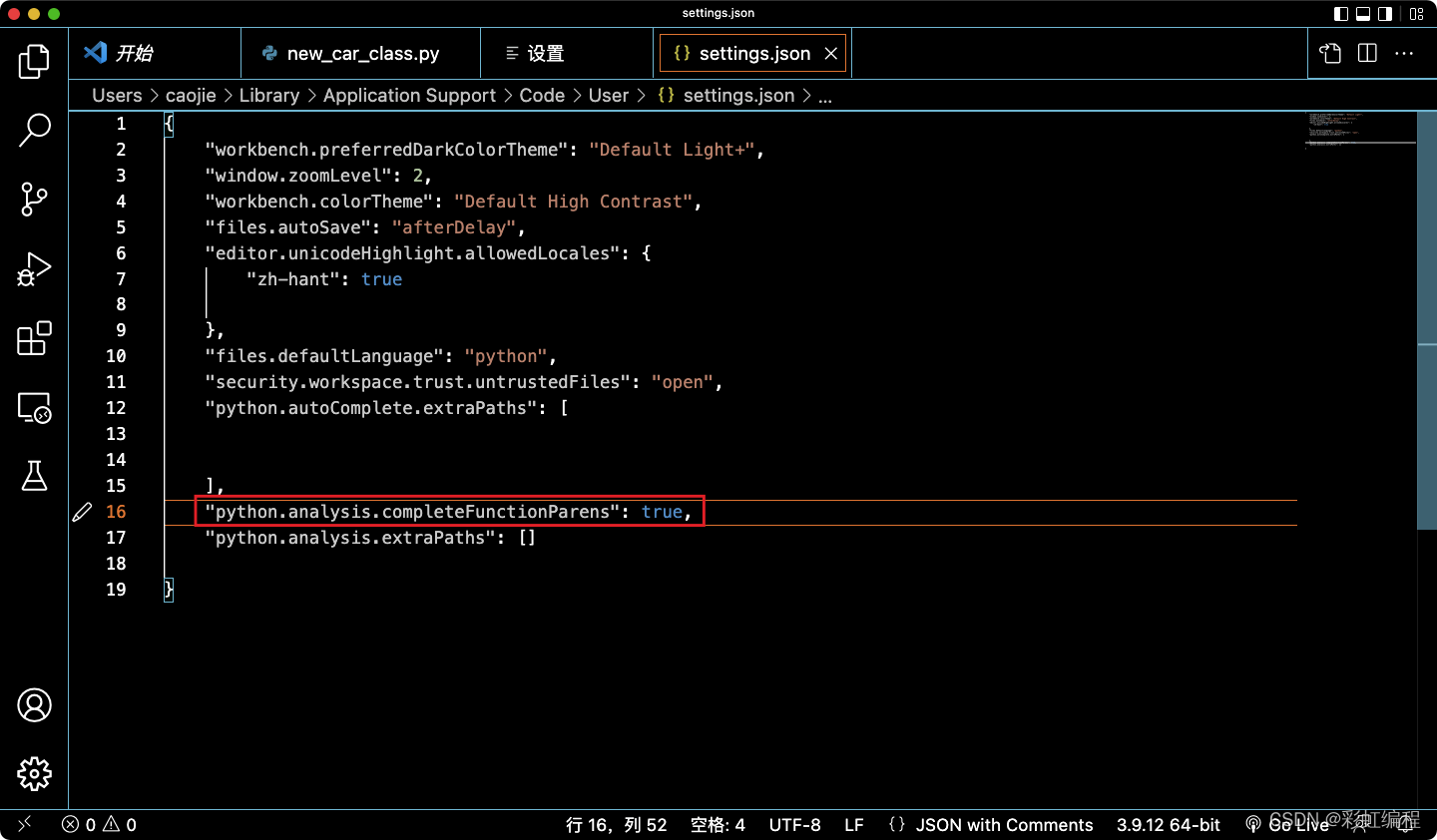Click the minimap code overview

(1361, 130)
